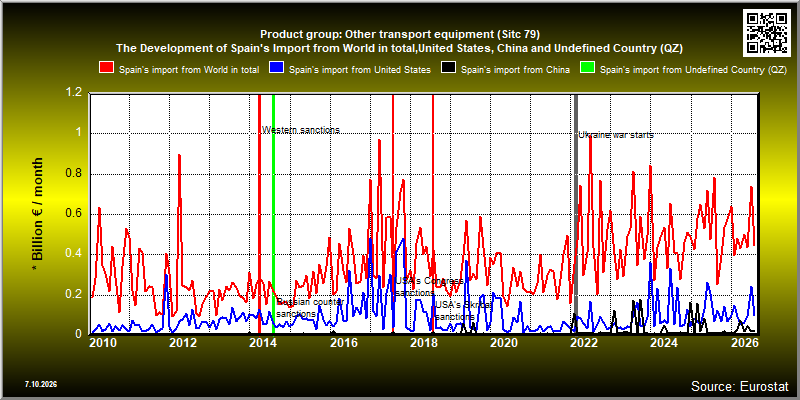
Task: Click the red World in total legend swatch
Action: [107, 69]
